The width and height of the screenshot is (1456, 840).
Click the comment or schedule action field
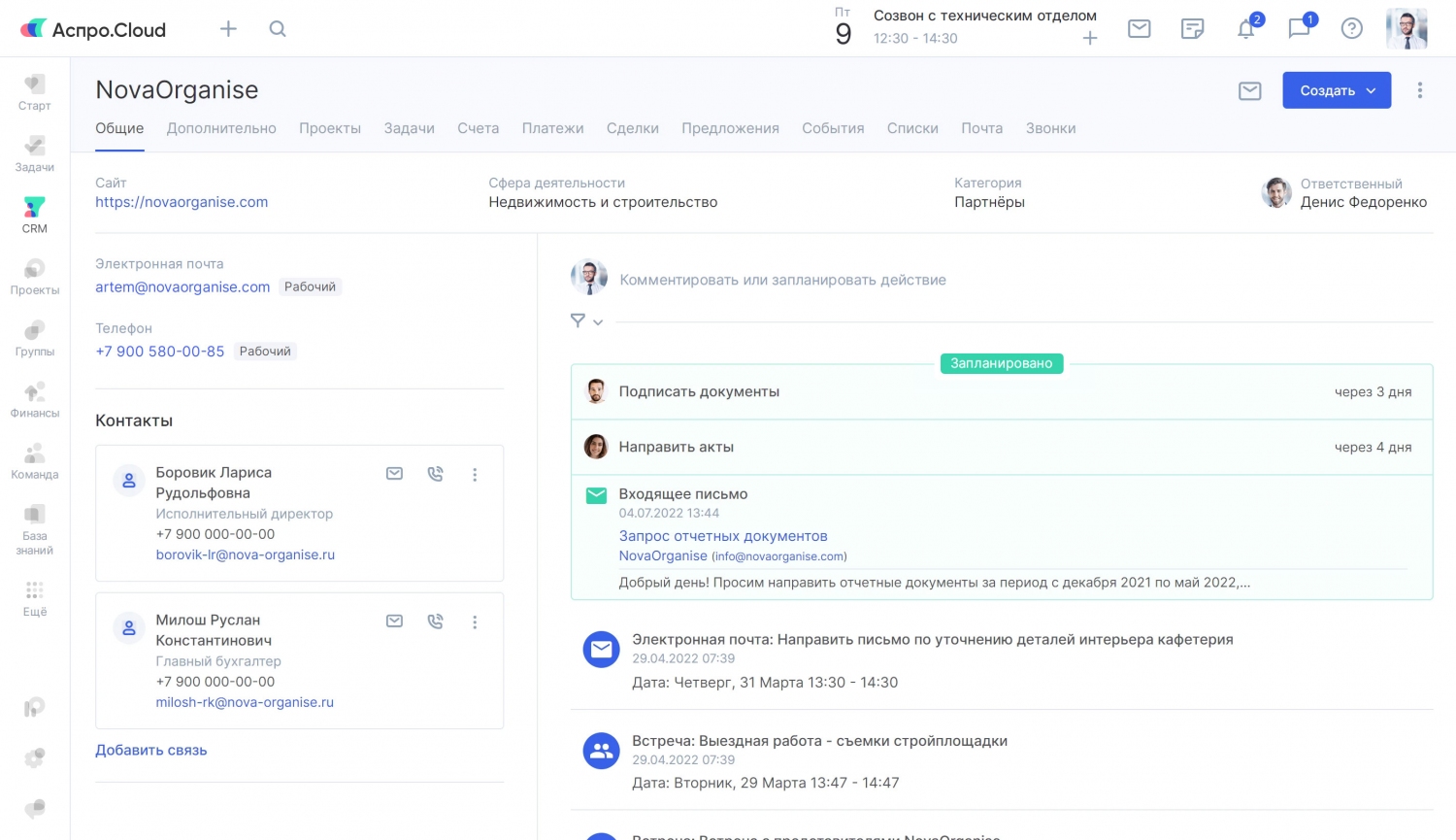coord(782,280)
